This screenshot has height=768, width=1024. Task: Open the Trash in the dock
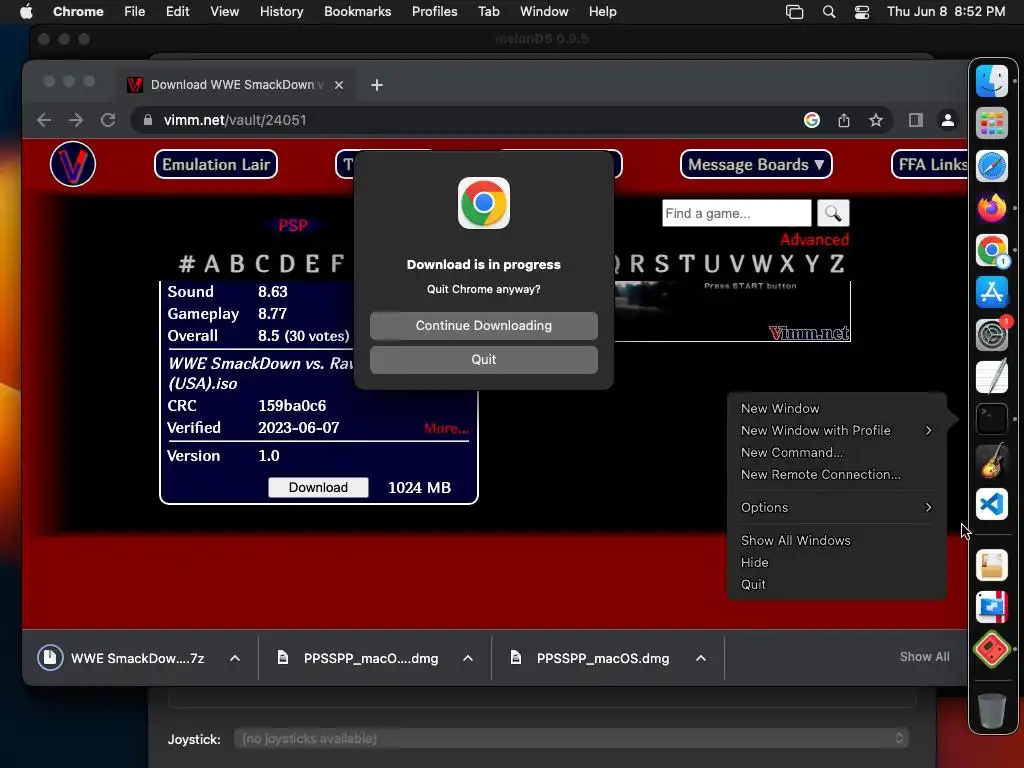991,710
